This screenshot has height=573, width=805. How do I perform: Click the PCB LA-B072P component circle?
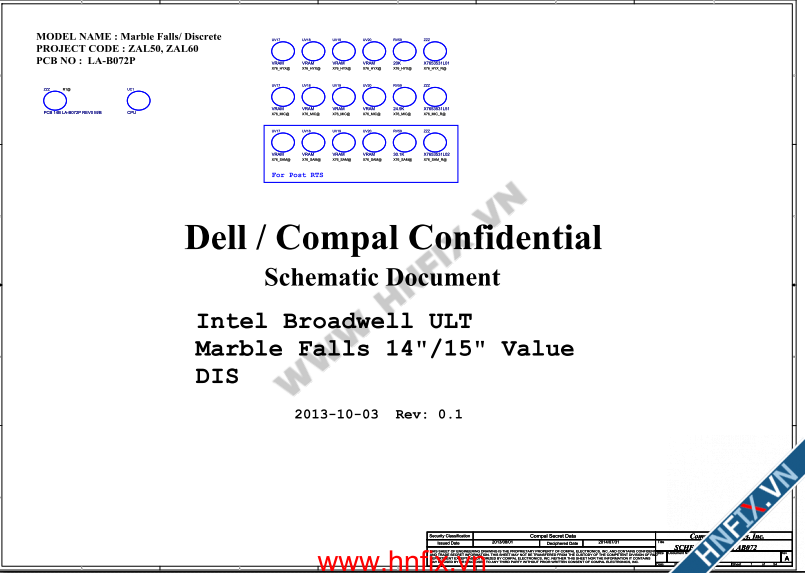point(54,101)
